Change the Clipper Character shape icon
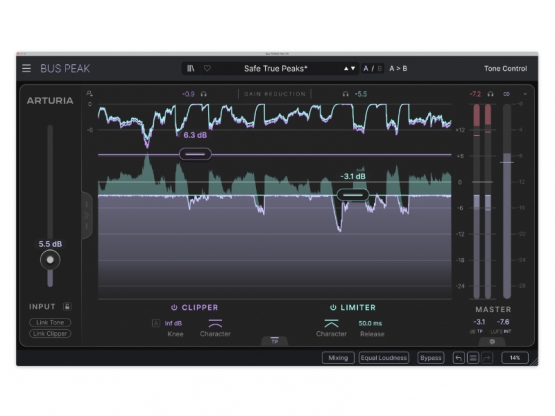 point(215,323)
